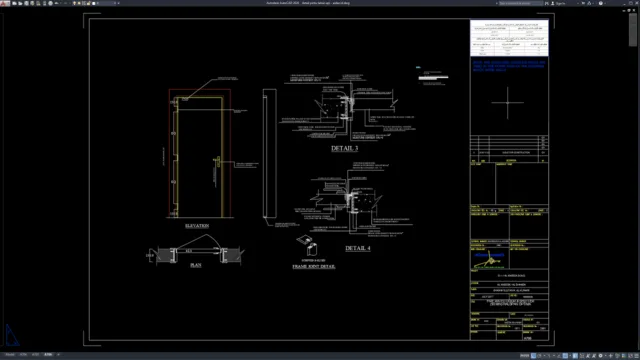
Task: Click the New drawing icon
Action: (14, 3)
